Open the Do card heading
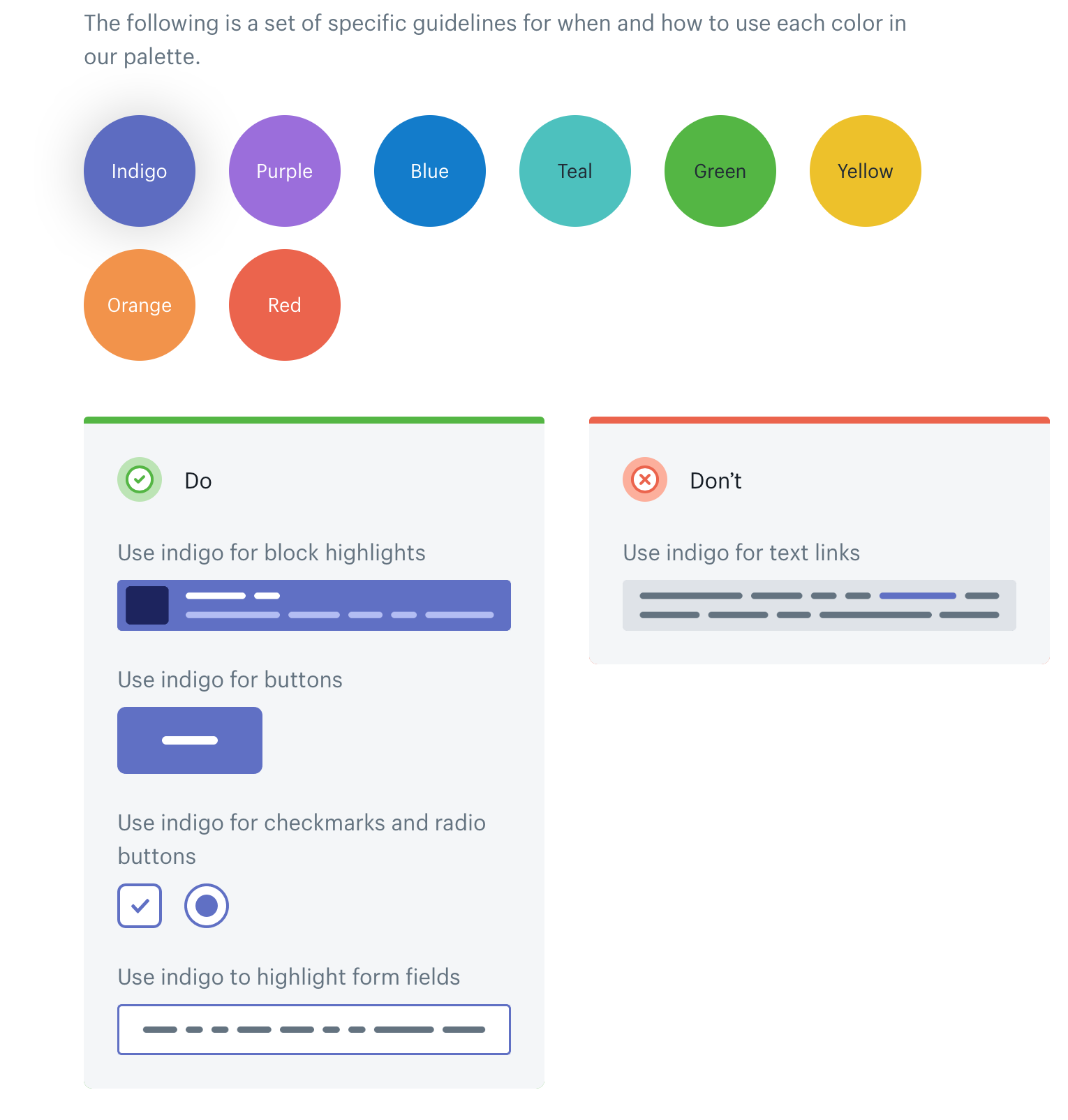Screen dimensions: 1068x1120 tap(198, 479)
